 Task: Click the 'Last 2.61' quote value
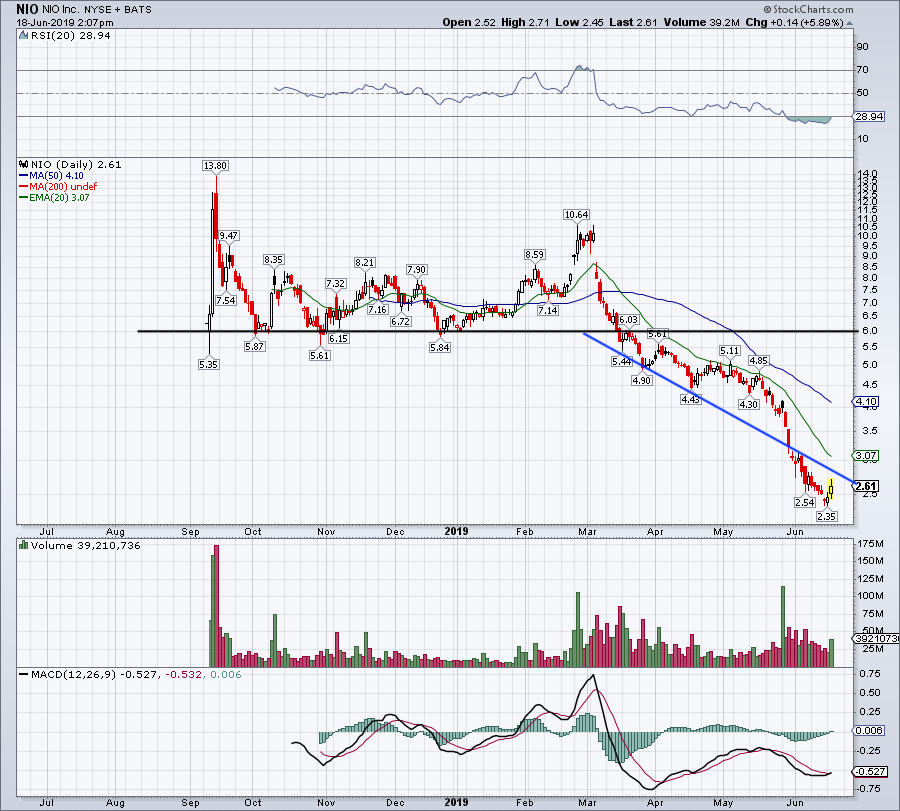(633, 22)
